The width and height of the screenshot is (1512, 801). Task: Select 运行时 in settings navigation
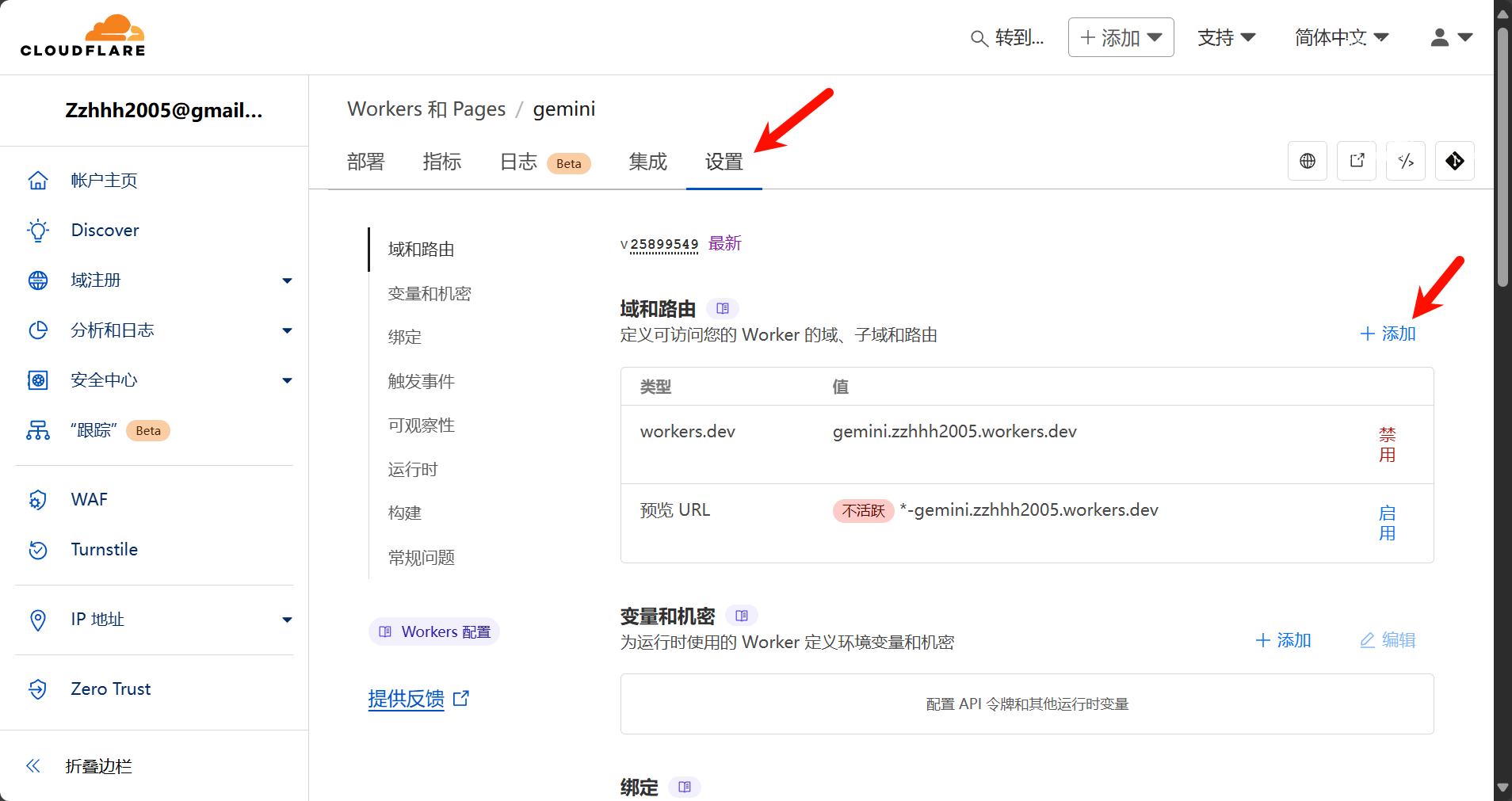click(413, 470)
